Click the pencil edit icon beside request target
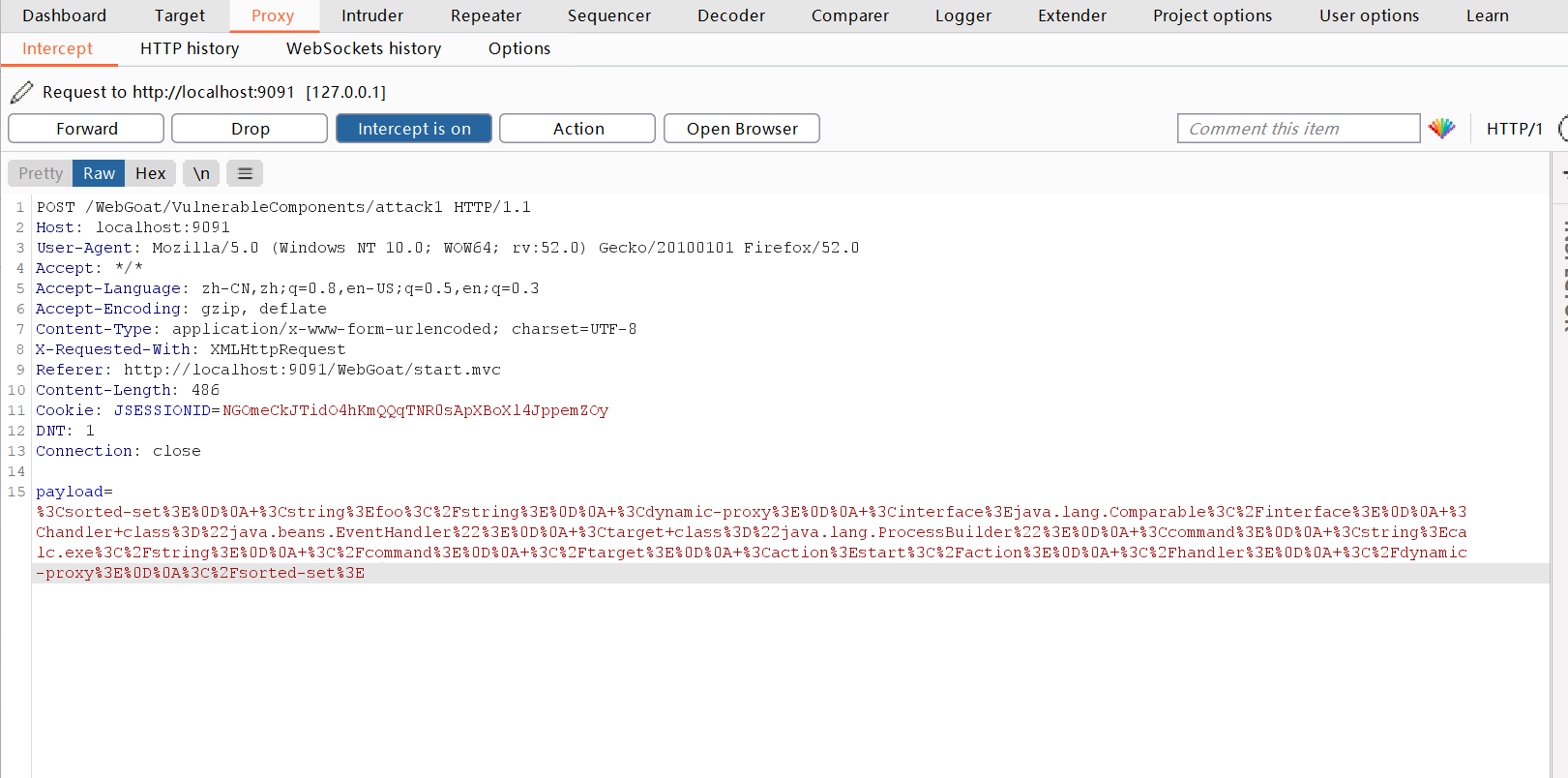 (21, 92)
